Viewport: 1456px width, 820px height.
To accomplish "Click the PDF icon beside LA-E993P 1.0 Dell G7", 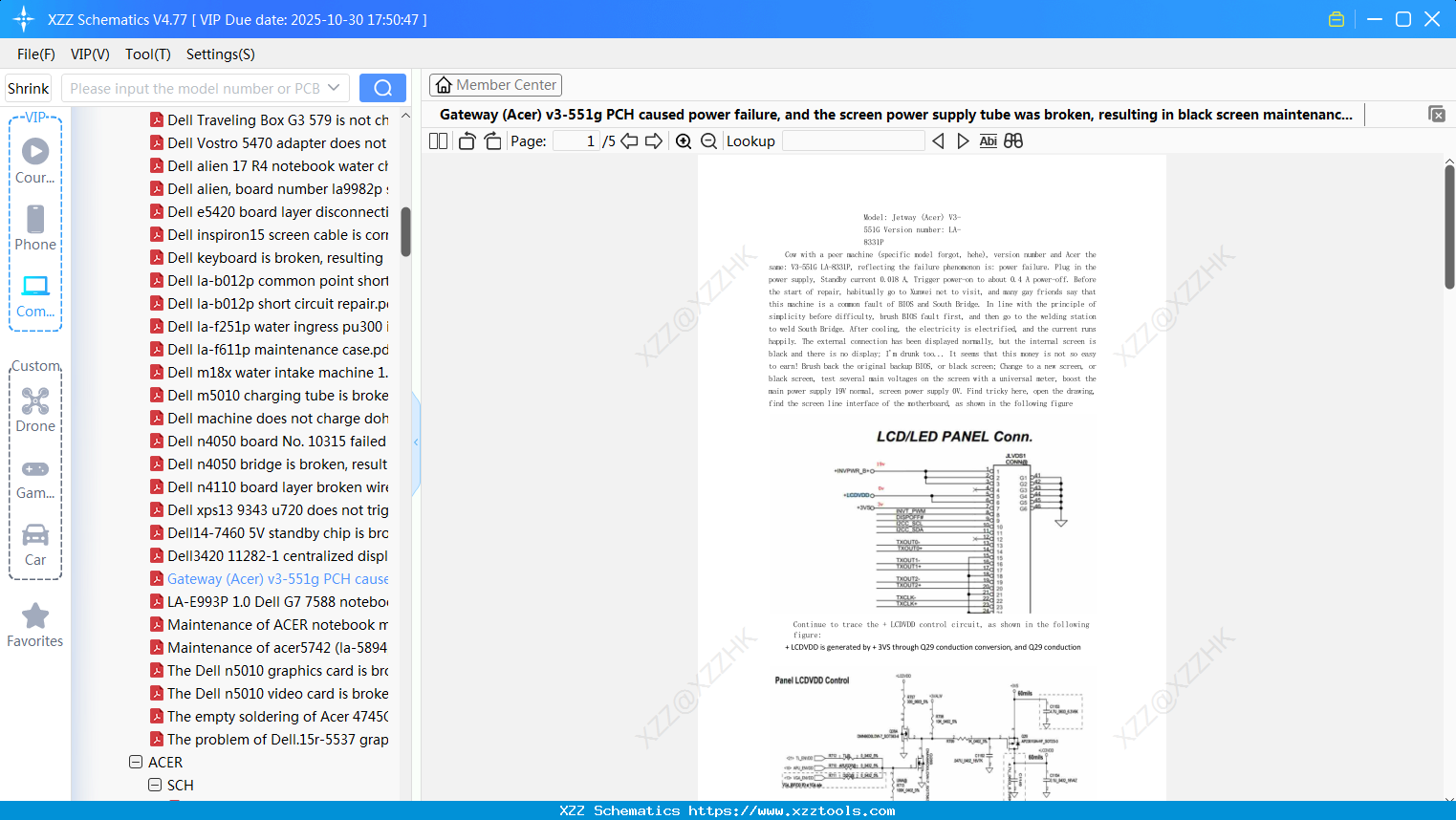I will click(157, 601).
